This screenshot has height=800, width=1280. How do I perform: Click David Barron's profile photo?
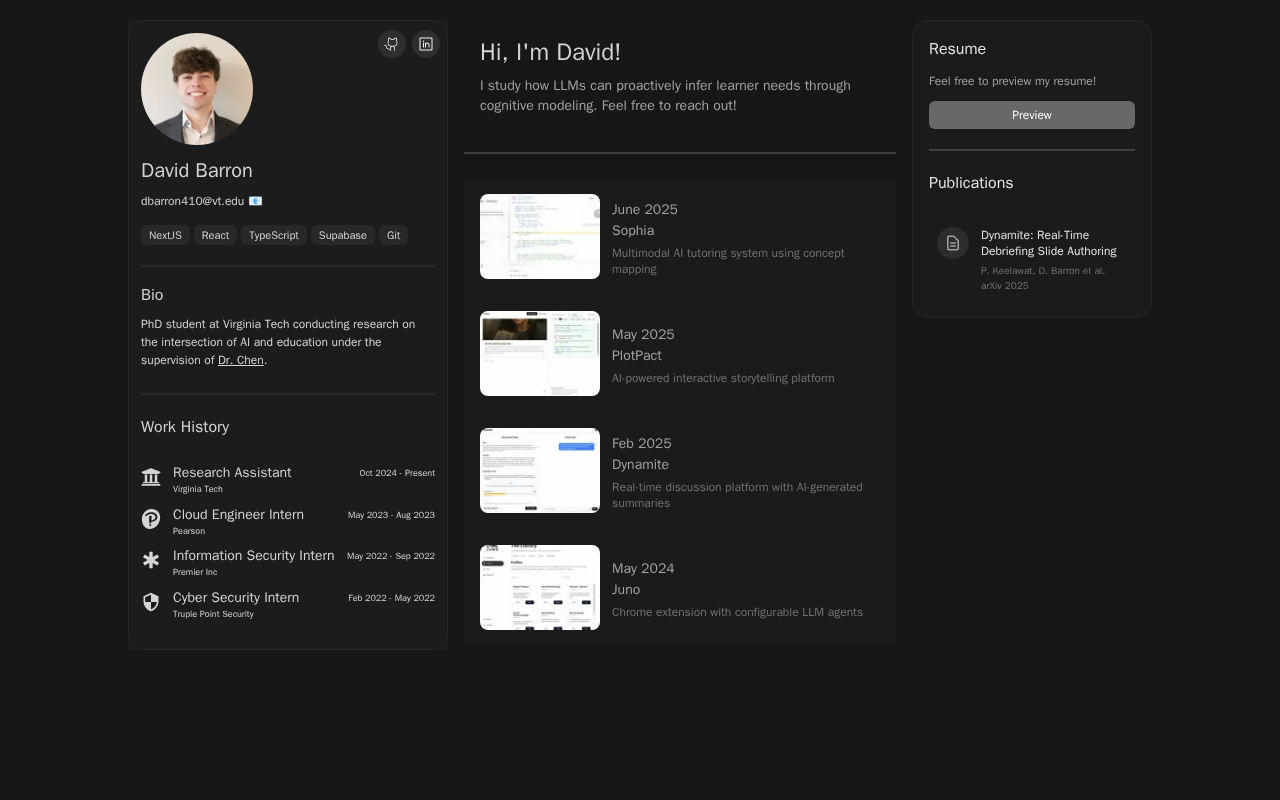[x=197, y=89]
